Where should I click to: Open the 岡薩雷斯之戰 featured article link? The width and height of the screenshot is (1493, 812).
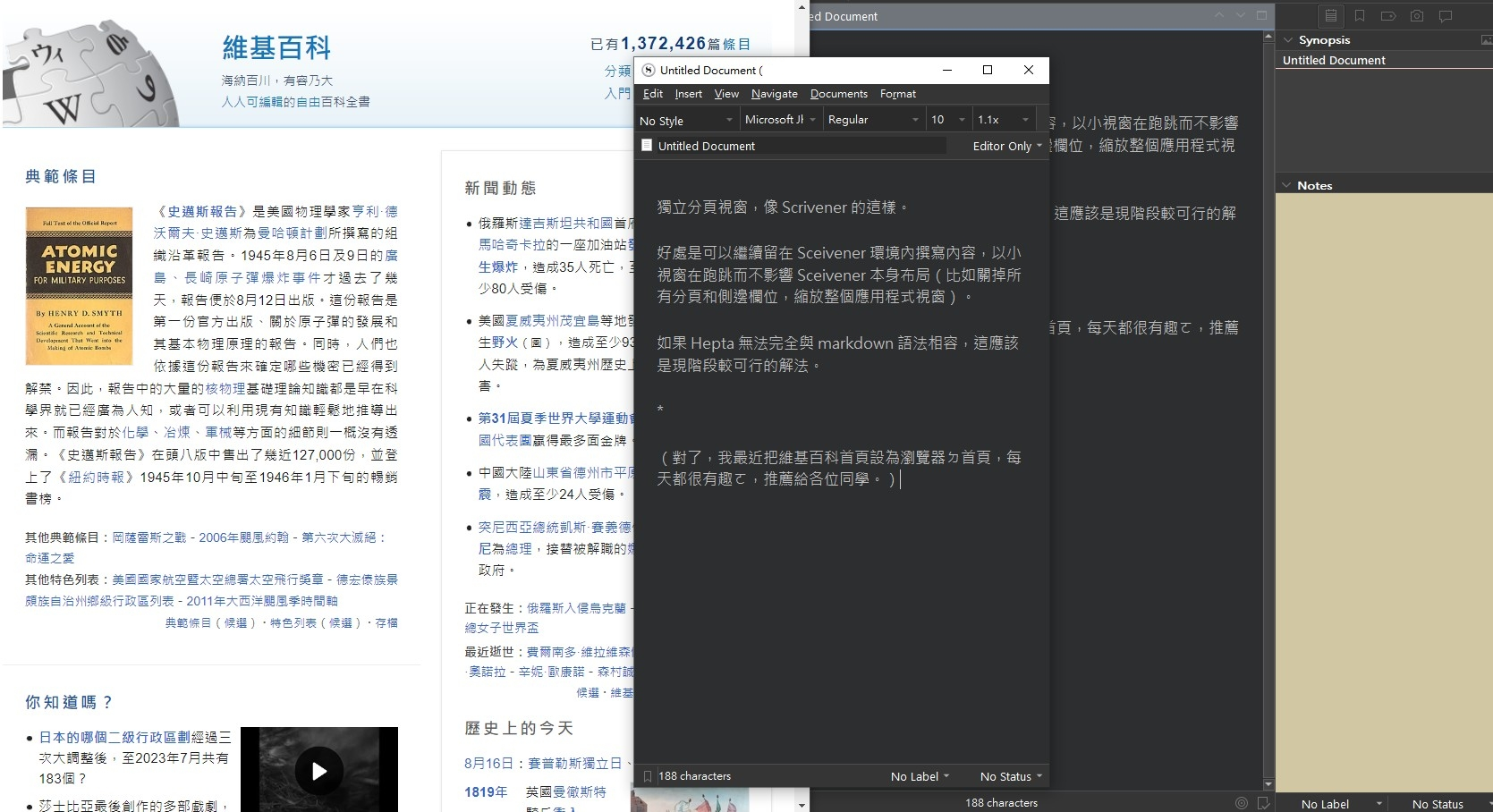coord(149,537)
